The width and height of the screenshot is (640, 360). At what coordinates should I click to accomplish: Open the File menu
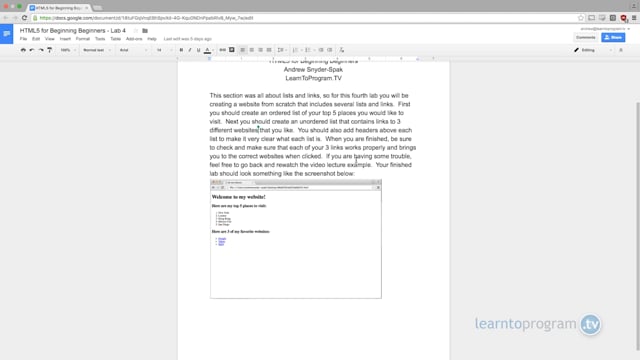pos(23,39)
